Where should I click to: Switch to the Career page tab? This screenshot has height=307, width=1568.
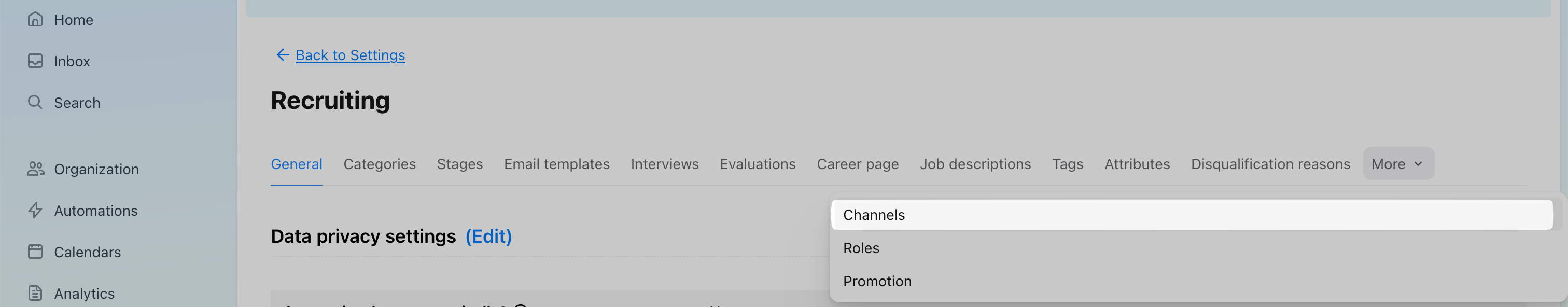(x=857, y=164)
